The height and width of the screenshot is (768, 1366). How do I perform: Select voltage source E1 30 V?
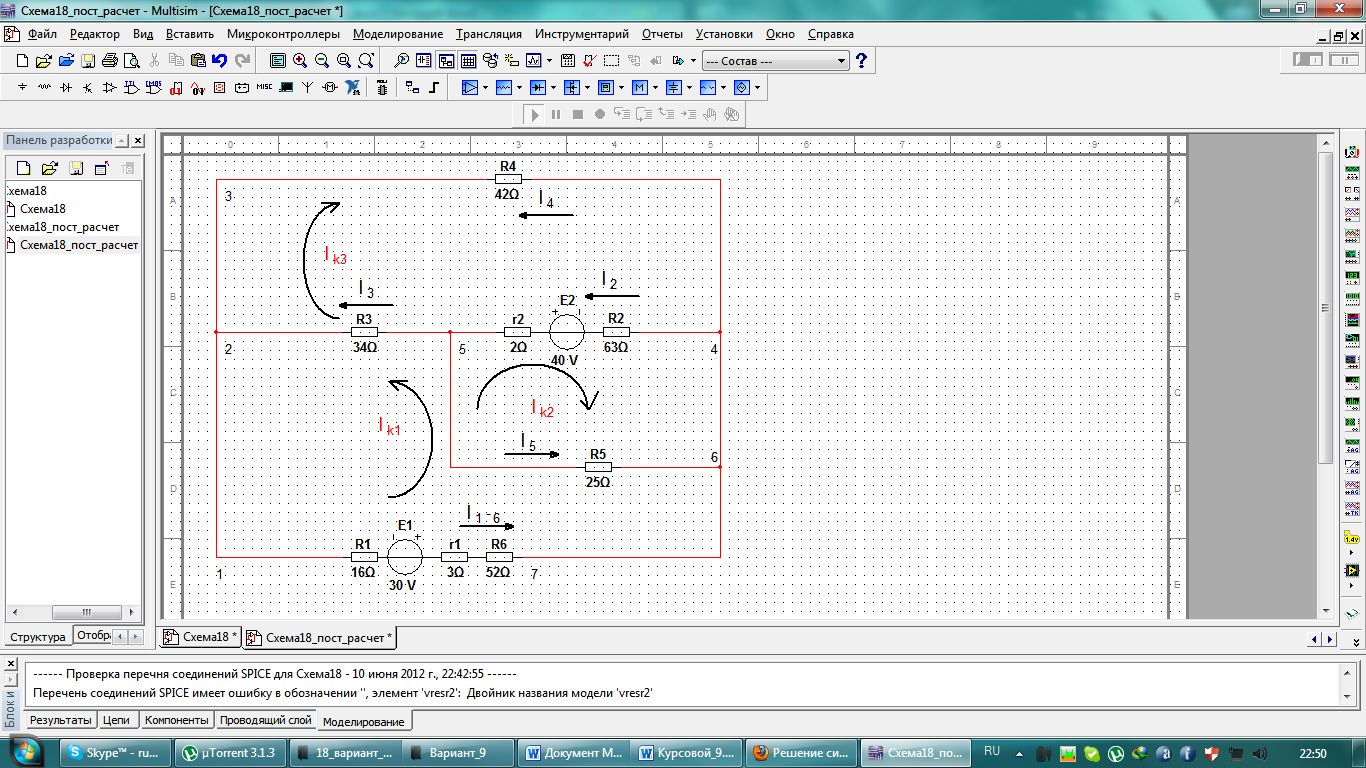[404, 555]
